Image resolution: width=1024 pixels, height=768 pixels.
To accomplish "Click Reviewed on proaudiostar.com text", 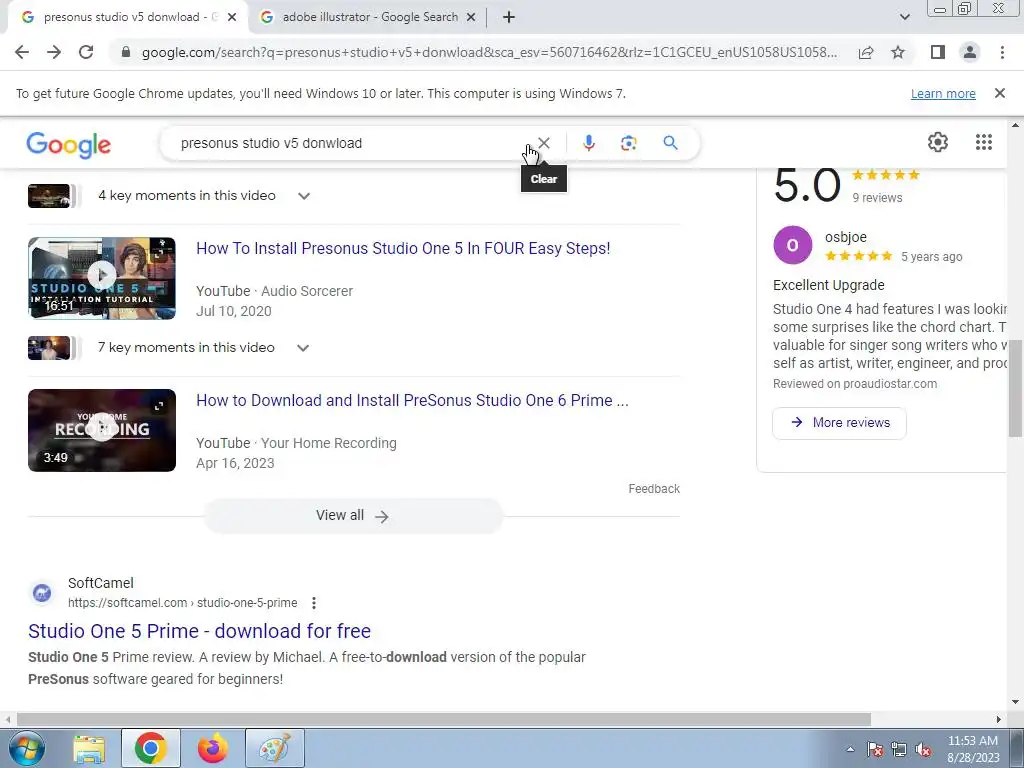I will (855, 384).
